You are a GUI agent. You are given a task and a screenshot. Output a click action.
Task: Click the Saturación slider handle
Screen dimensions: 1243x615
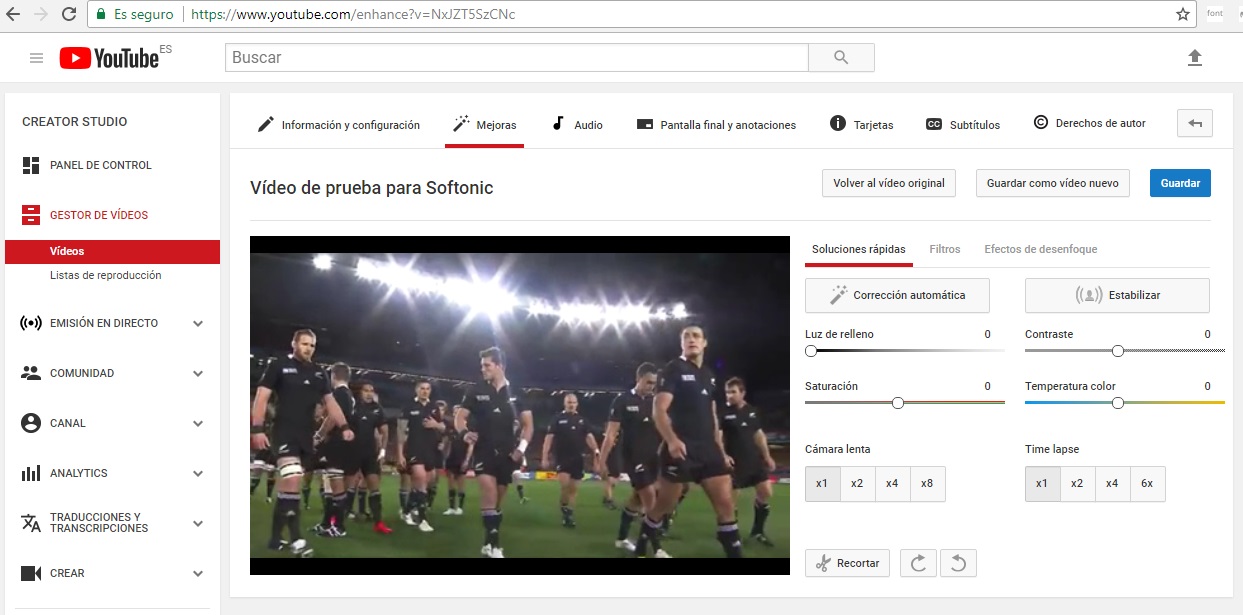click(898, 402)
